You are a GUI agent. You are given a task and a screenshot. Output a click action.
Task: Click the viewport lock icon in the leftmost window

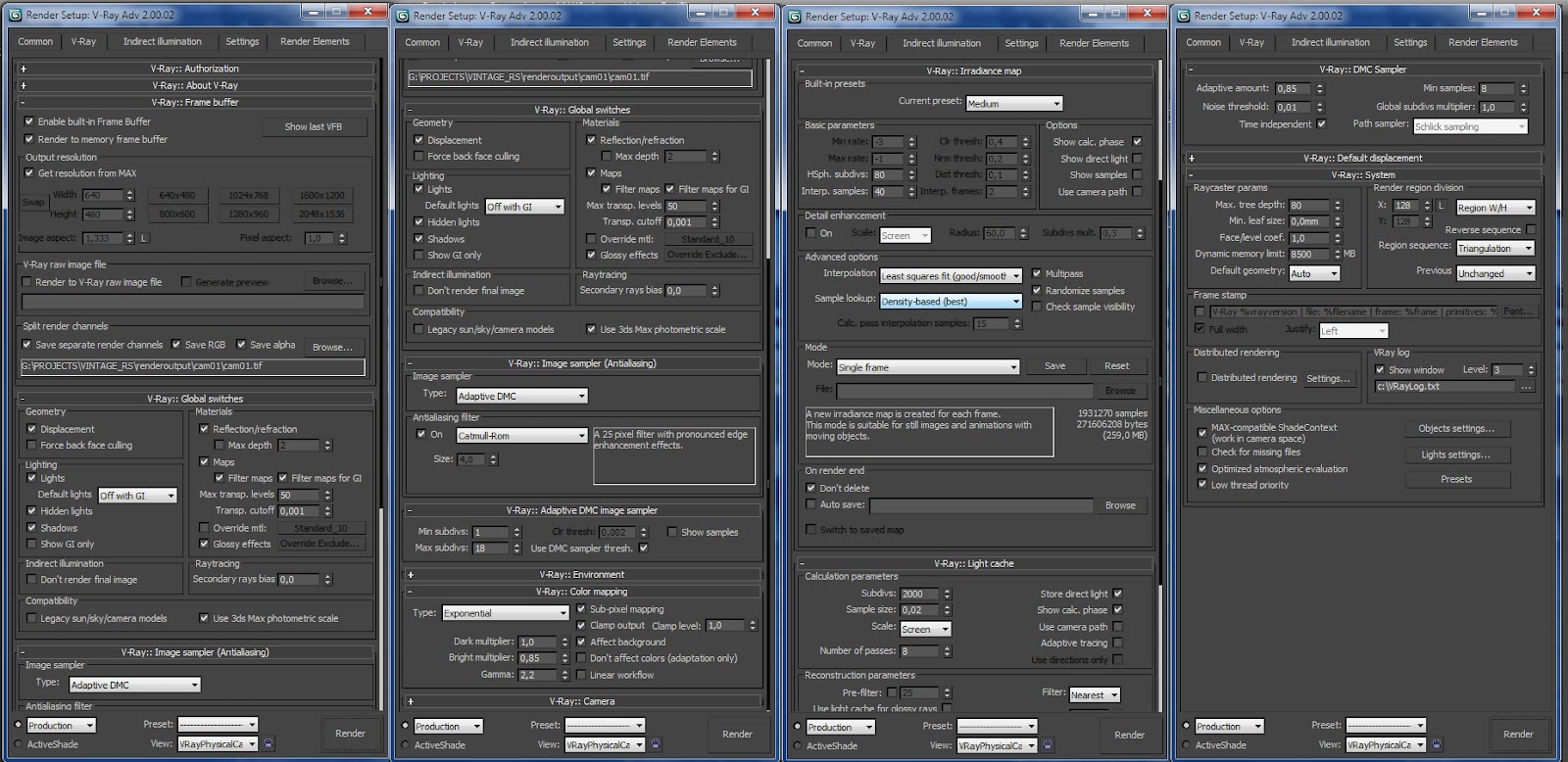click(x=269, y=743)
